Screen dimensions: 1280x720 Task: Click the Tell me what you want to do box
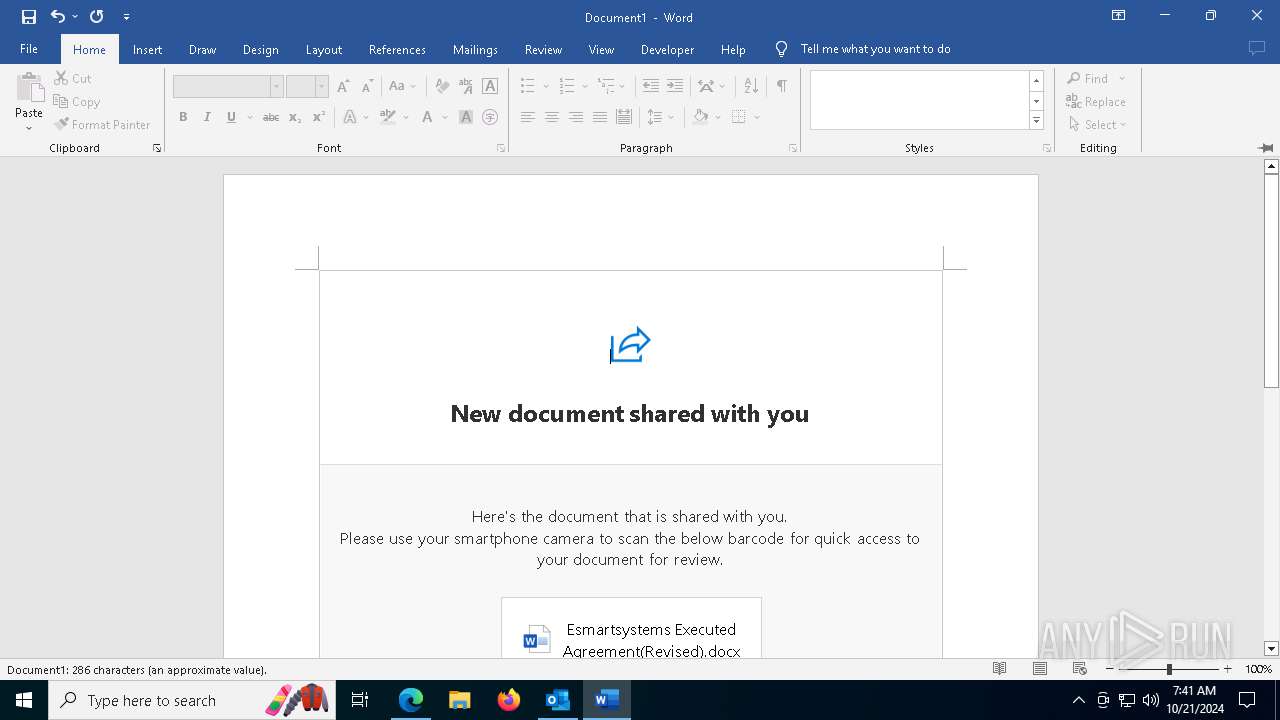(x=875, y=49)
